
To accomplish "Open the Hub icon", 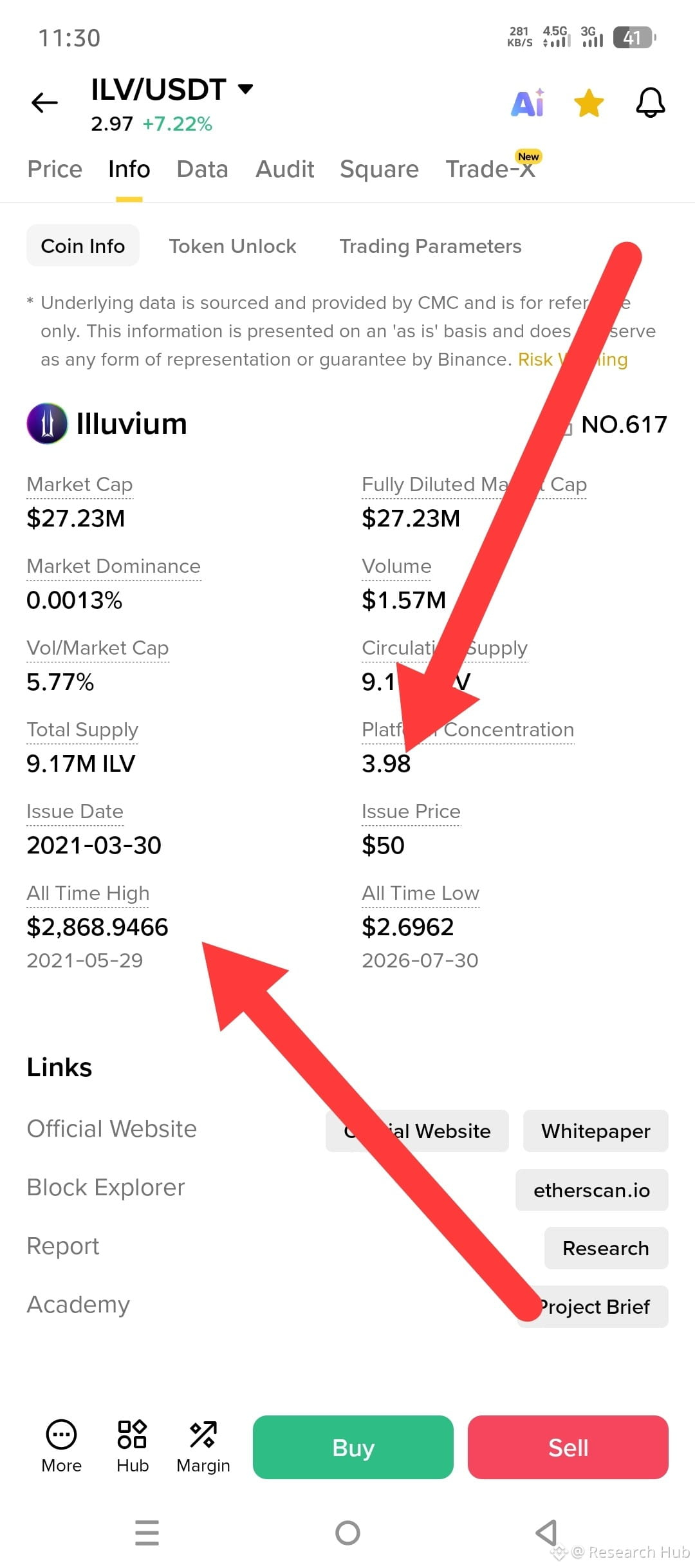I will [133, 1446].
